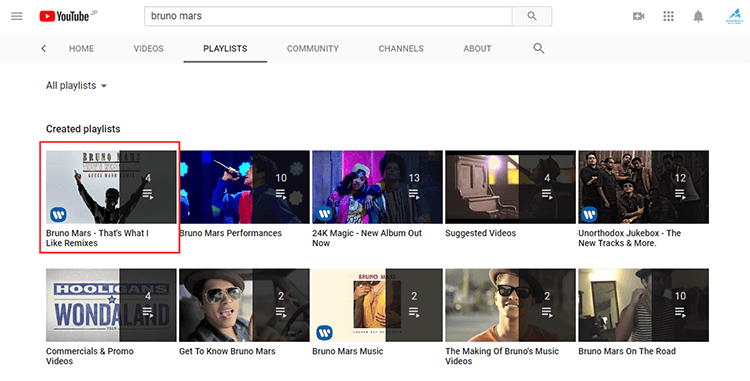Click playlist icon on On The Road thumbnail
Image resolution: width=750 pixels, height=381 pixels.
[680, 312]
